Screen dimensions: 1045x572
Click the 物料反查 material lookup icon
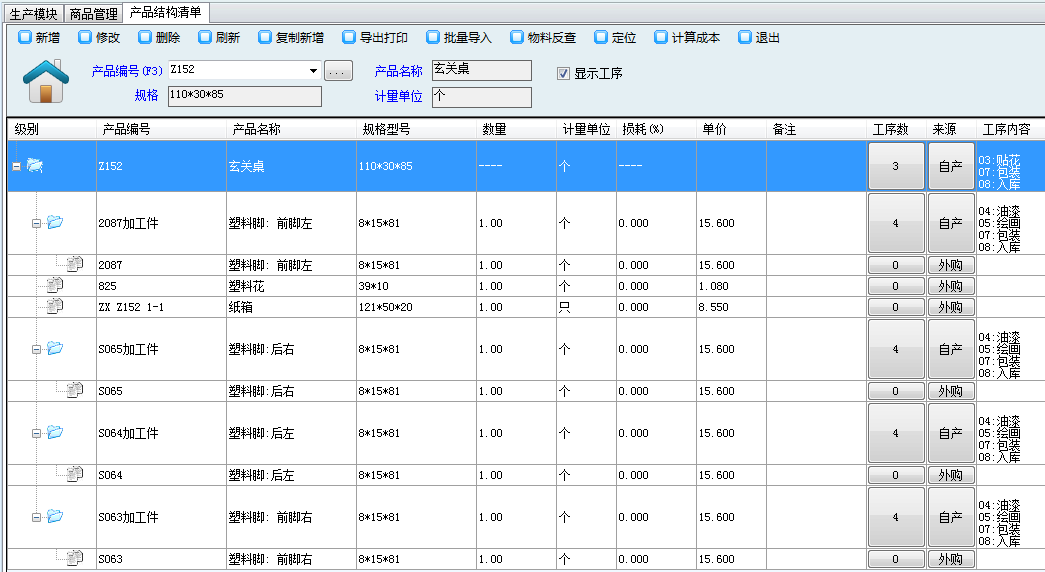517,38
